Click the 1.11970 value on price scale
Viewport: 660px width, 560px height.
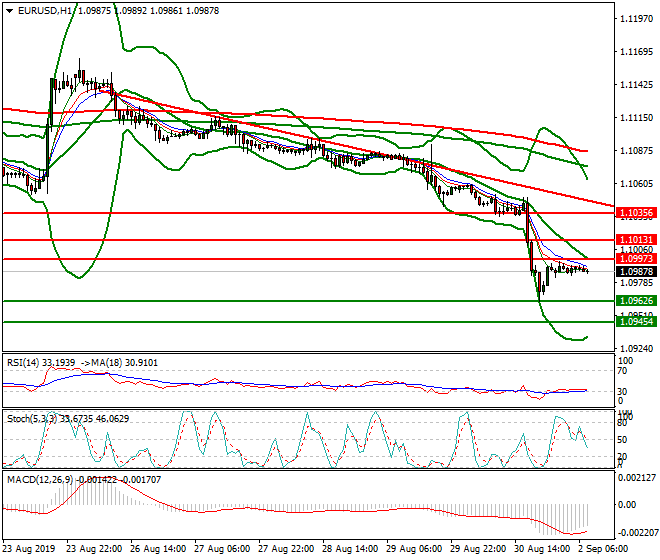click(636, 18)
